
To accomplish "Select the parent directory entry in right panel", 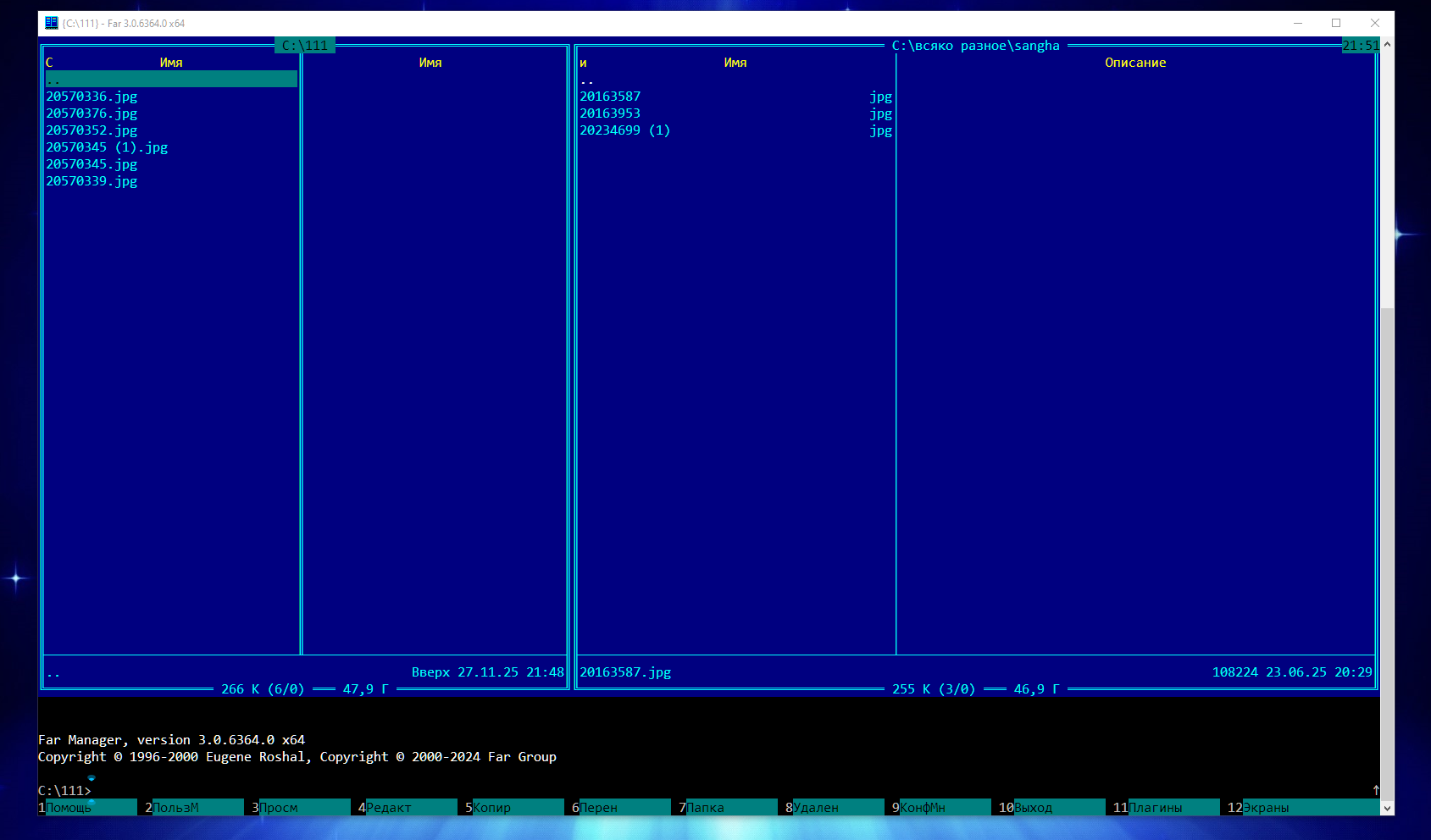I will click(x=587, y=80).
